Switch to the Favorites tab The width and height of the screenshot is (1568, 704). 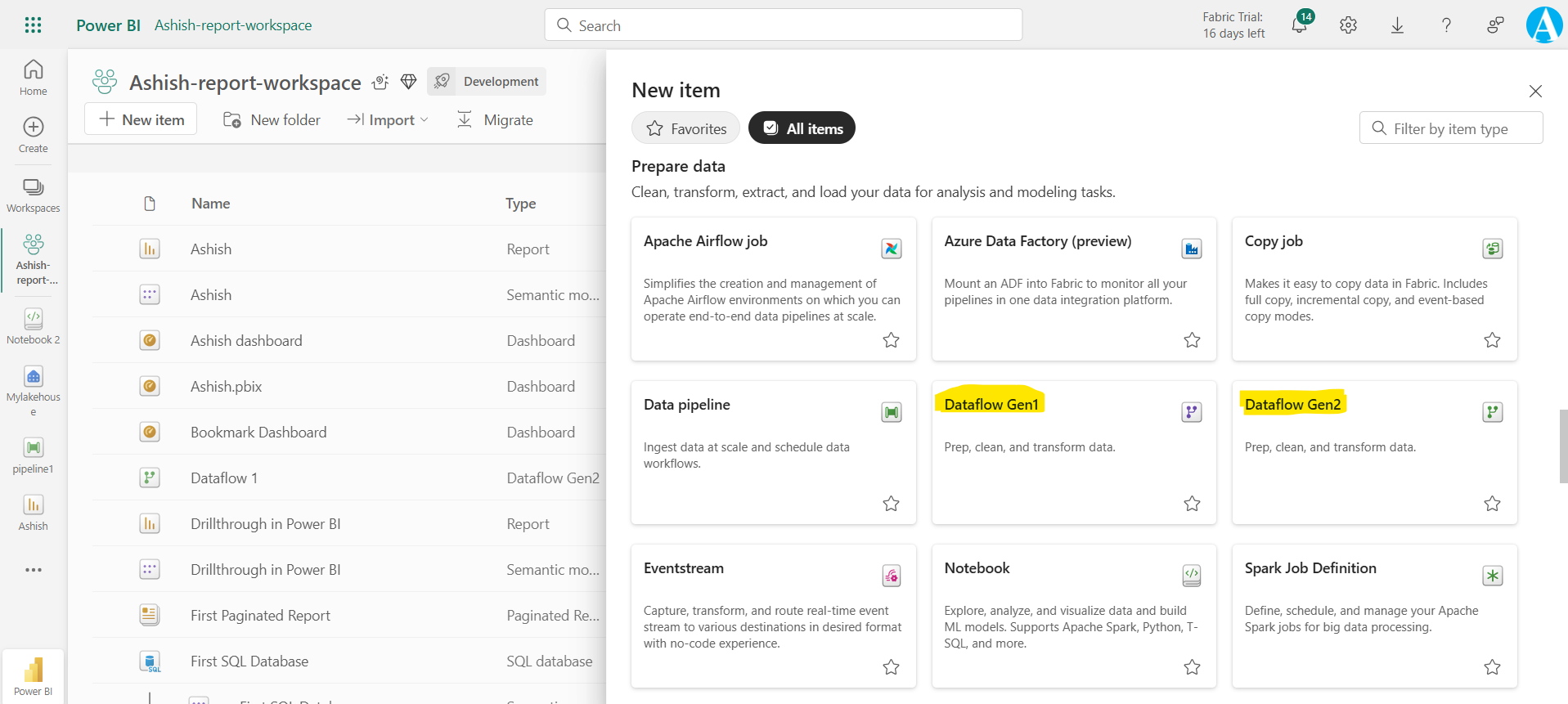click(685, 128)
